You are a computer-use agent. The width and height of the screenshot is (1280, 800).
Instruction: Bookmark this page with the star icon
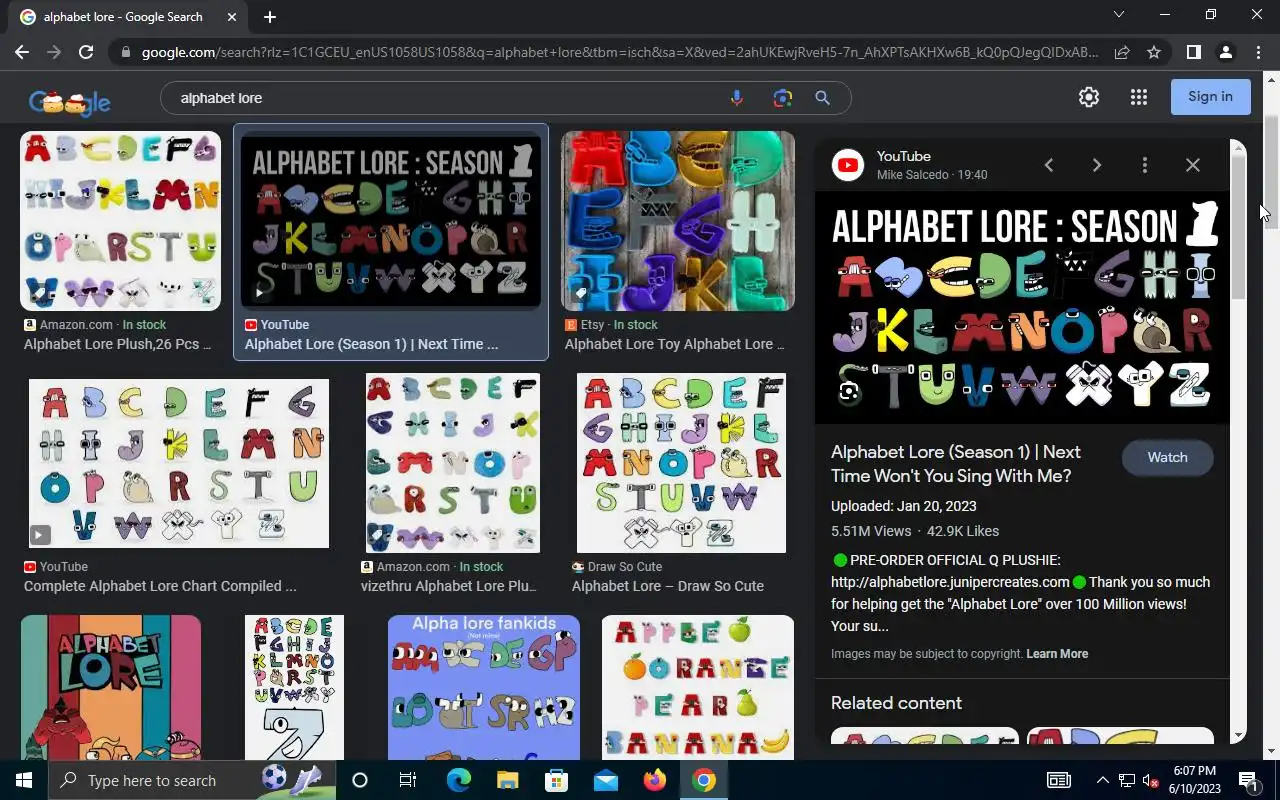(x=1154, y=52)
